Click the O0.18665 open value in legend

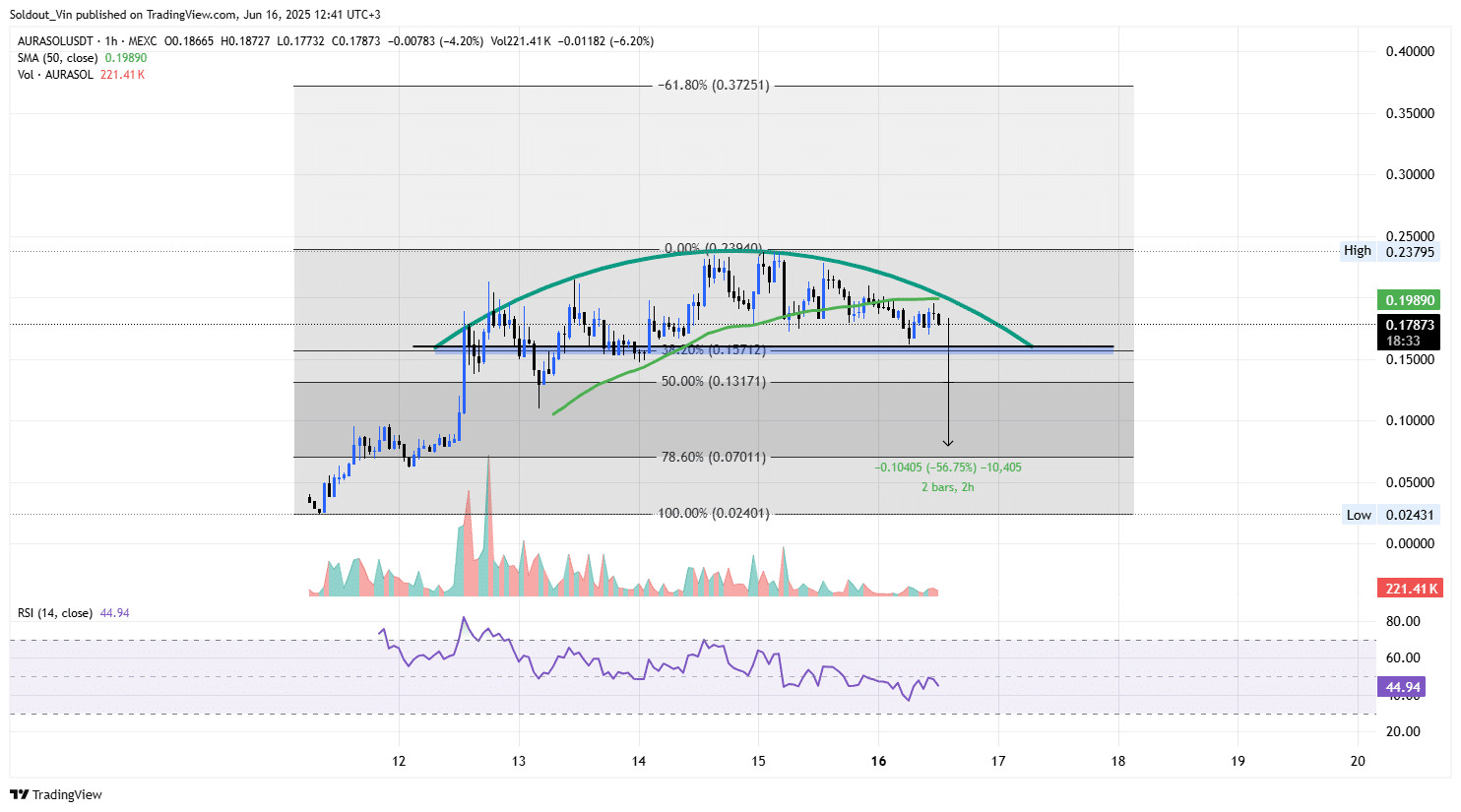pos(190,41)
